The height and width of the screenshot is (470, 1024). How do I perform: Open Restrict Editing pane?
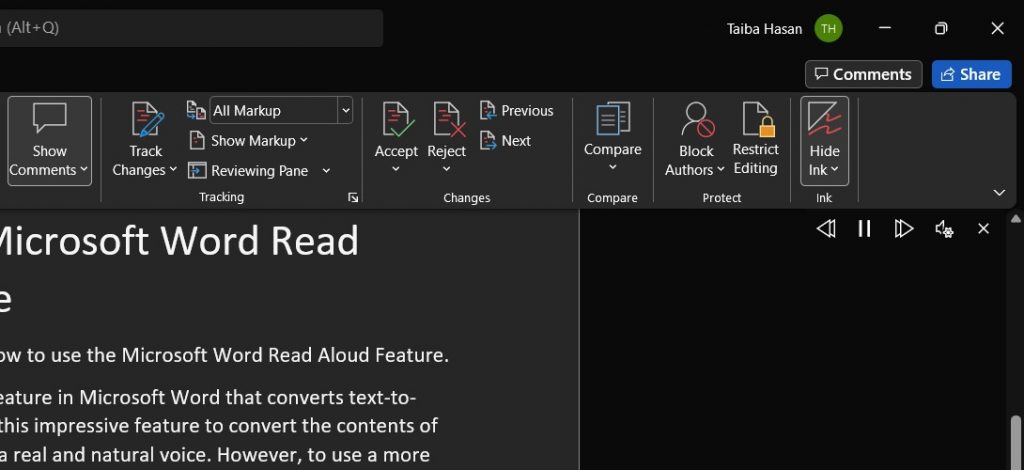click(756, 120)
